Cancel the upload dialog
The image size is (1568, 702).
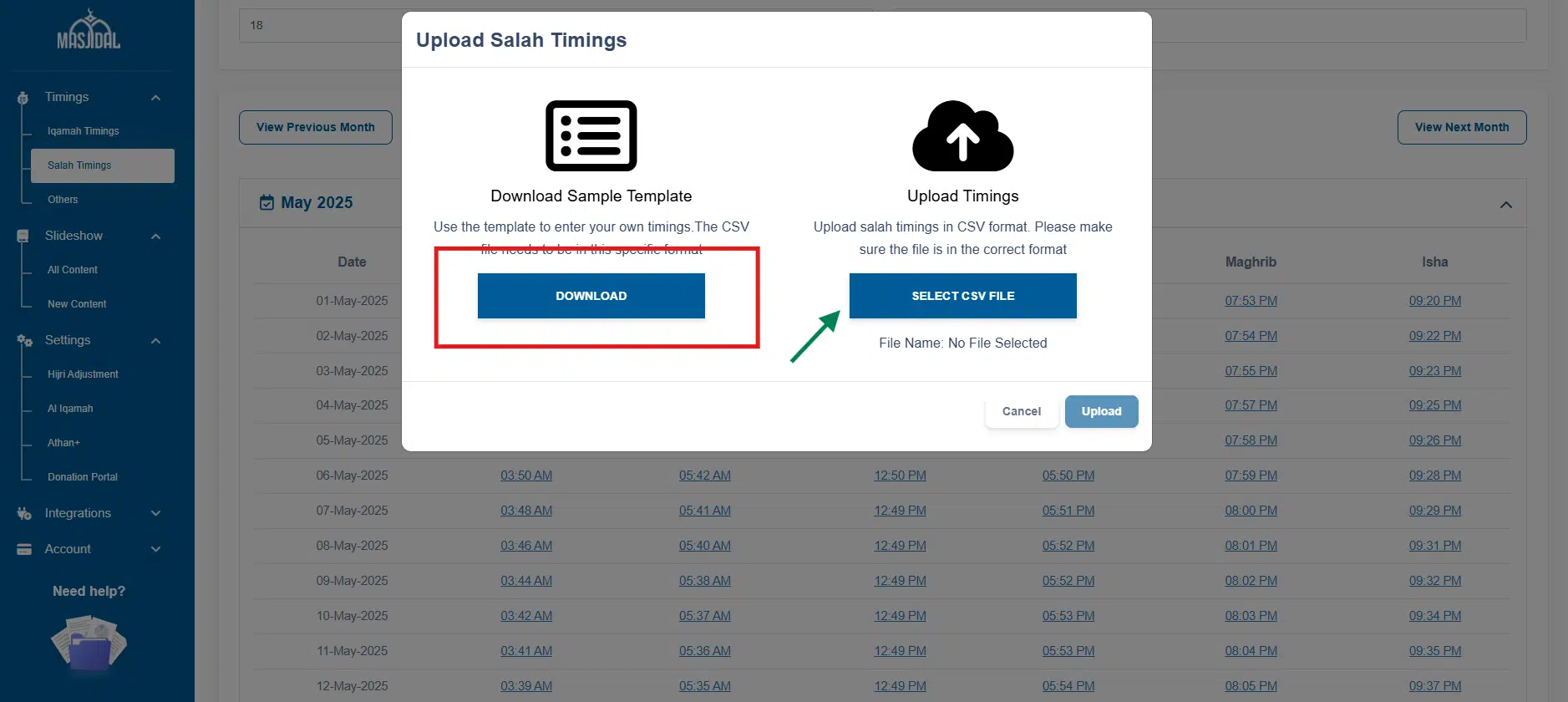(x=1021, y=411)
